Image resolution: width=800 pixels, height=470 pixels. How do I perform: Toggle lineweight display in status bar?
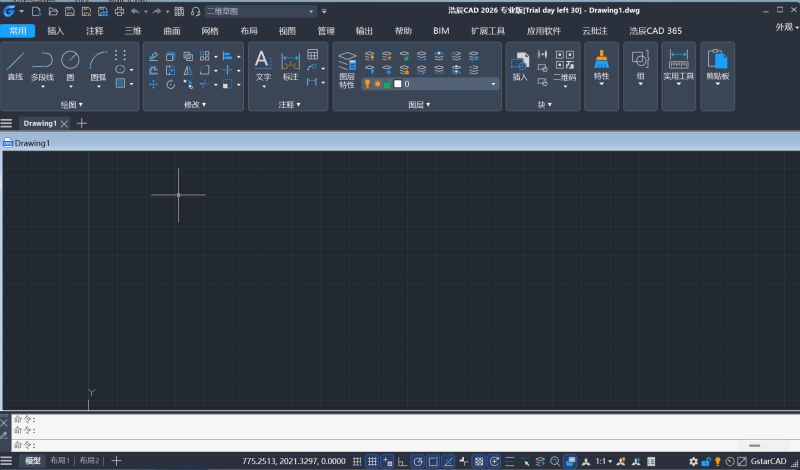(510, 461)
